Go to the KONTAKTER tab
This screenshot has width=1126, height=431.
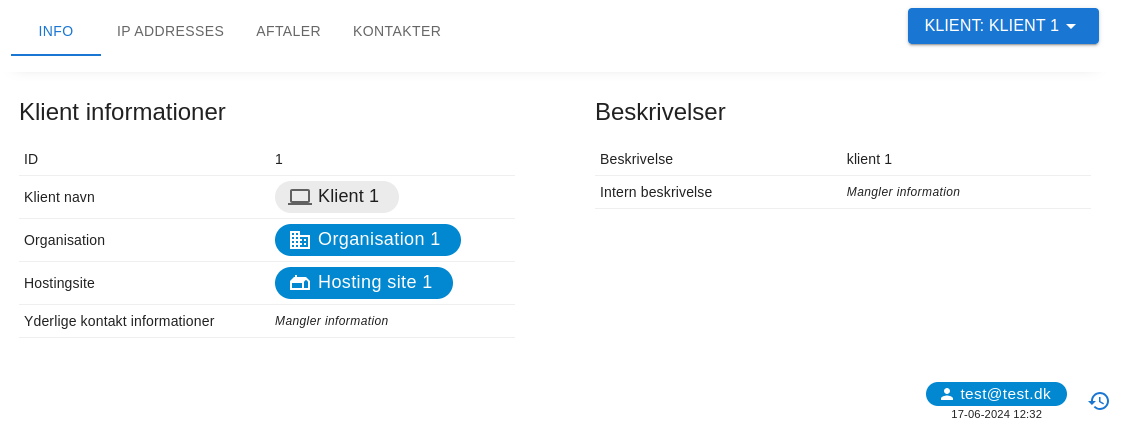[397, 31]
